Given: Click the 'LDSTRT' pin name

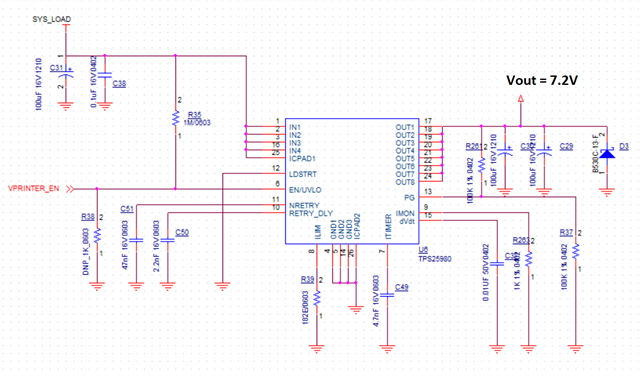Looking at the screenshot, I should click(x=302, y=174).
